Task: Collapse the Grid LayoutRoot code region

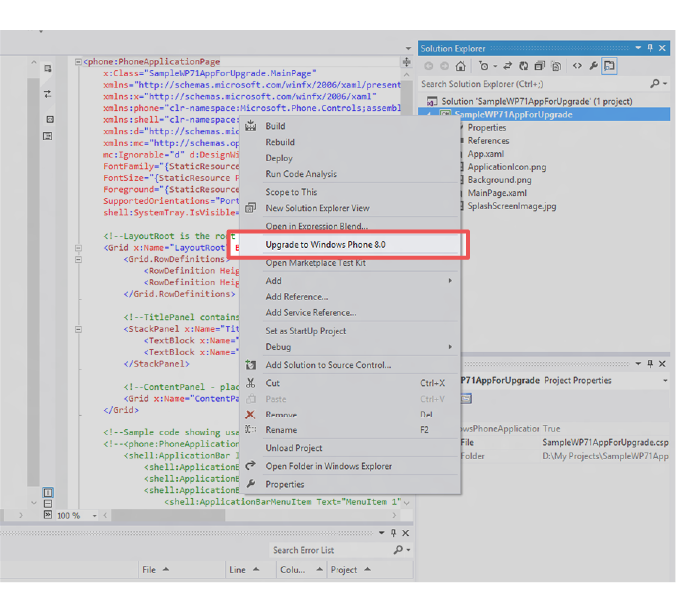Action: pyautogui.click(x=78, y=248)
